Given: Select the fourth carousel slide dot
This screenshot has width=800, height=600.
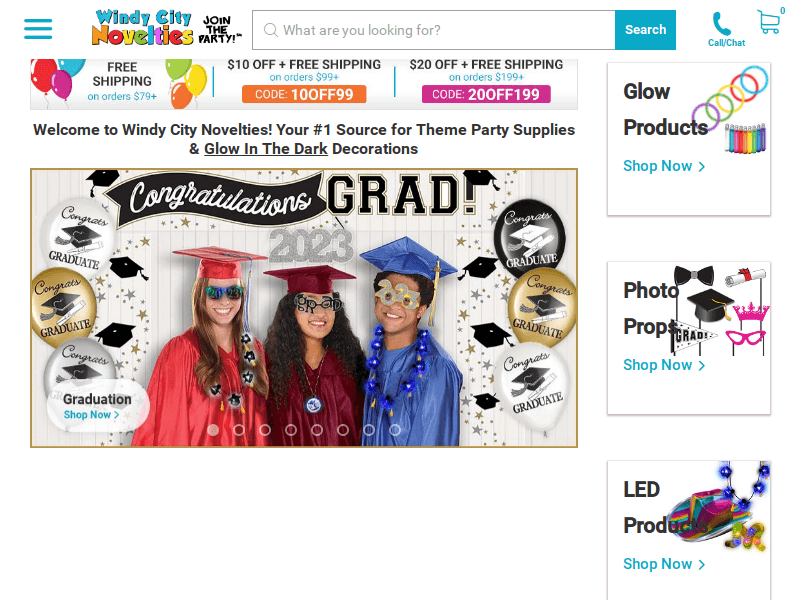Looking at the screenshot, I should [291, 430].
